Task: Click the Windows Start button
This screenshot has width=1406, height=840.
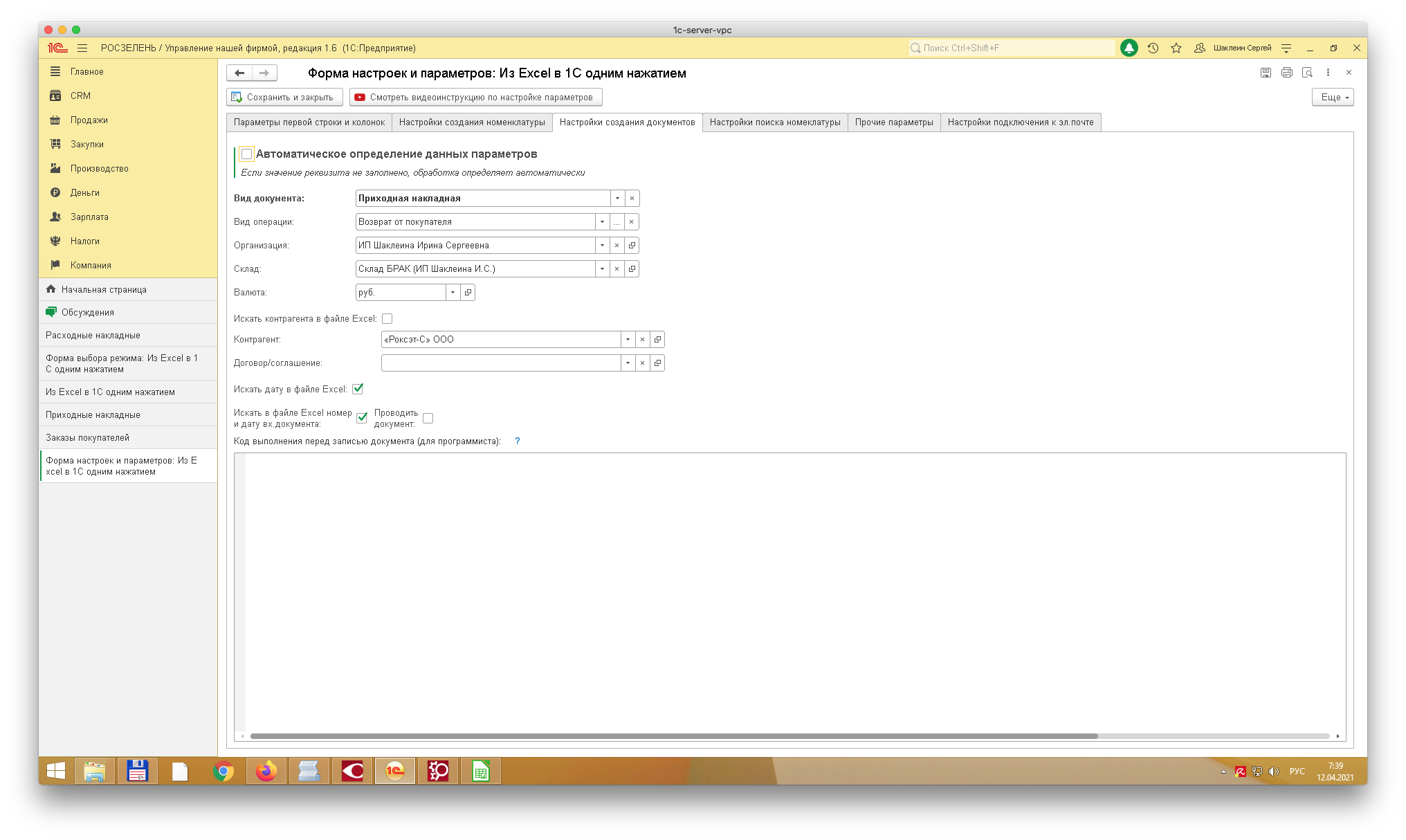Action: 56,771
